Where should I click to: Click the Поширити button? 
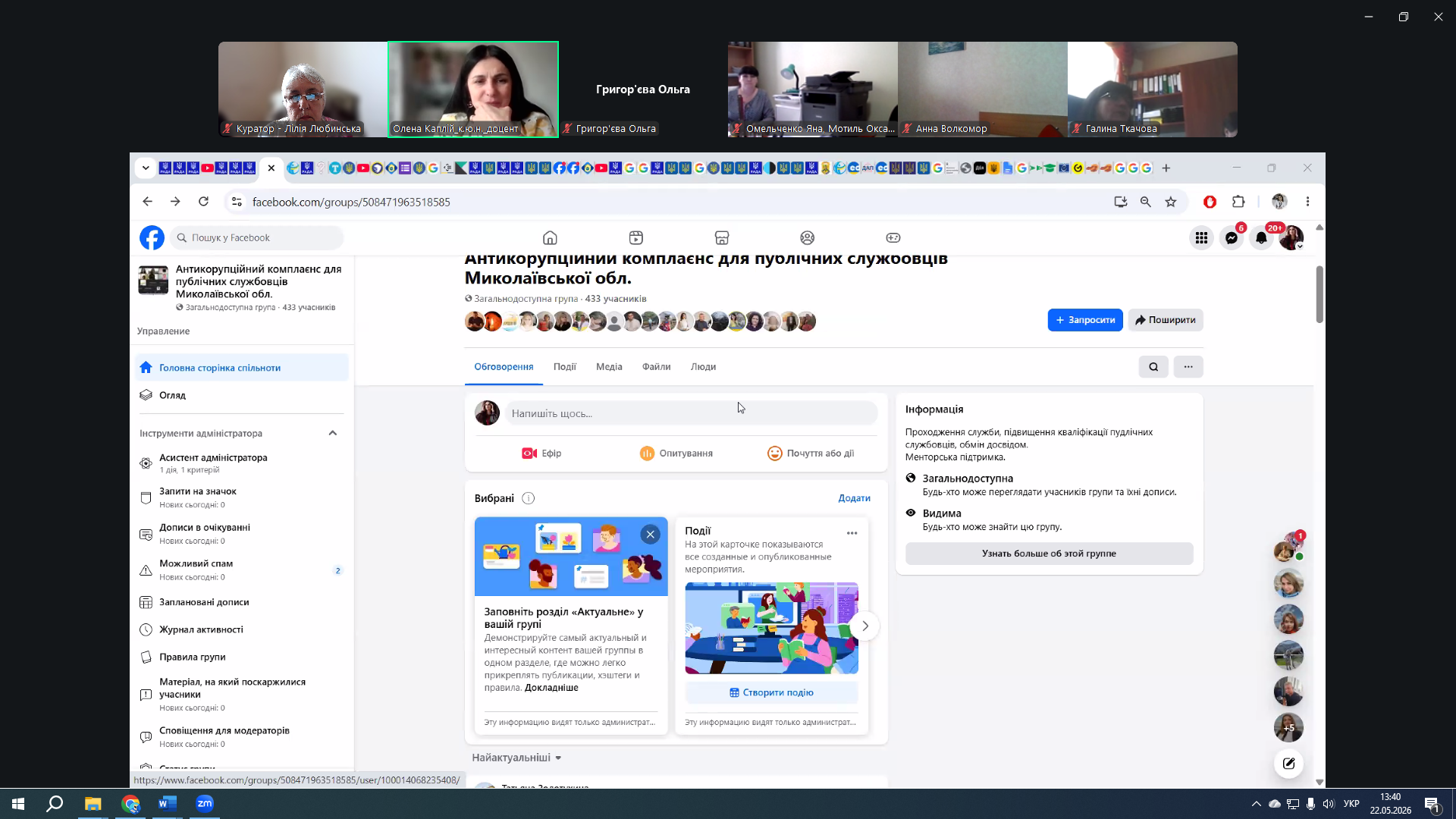pos(1166,320)
